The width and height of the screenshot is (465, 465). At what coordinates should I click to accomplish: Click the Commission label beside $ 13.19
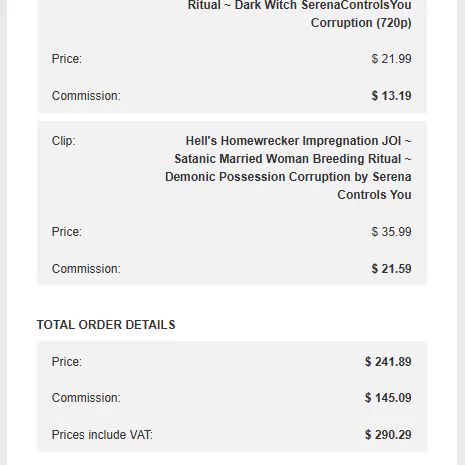pos(86,96)
